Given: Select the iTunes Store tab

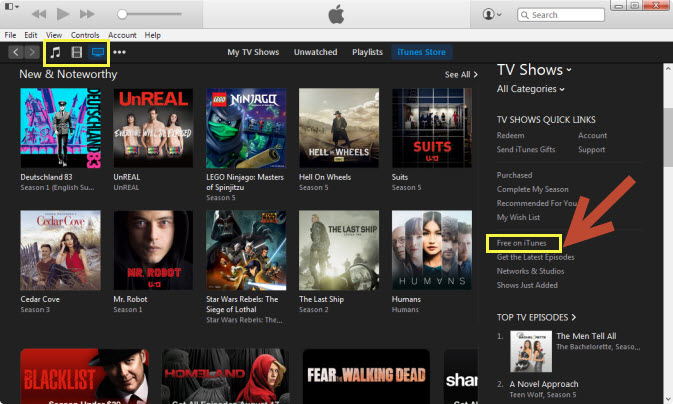Looking at the screenshot, I should [x=421, y=52].
